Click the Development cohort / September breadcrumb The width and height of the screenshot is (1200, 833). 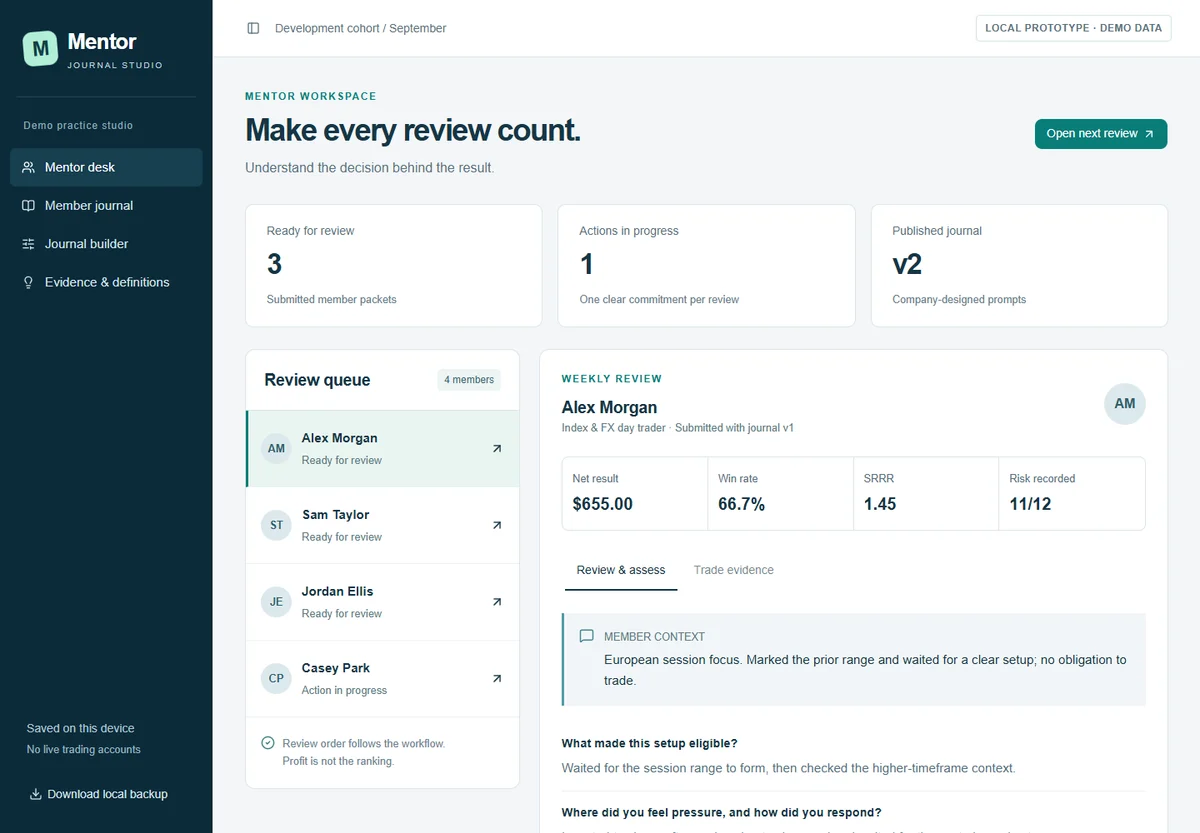point(361,28)
